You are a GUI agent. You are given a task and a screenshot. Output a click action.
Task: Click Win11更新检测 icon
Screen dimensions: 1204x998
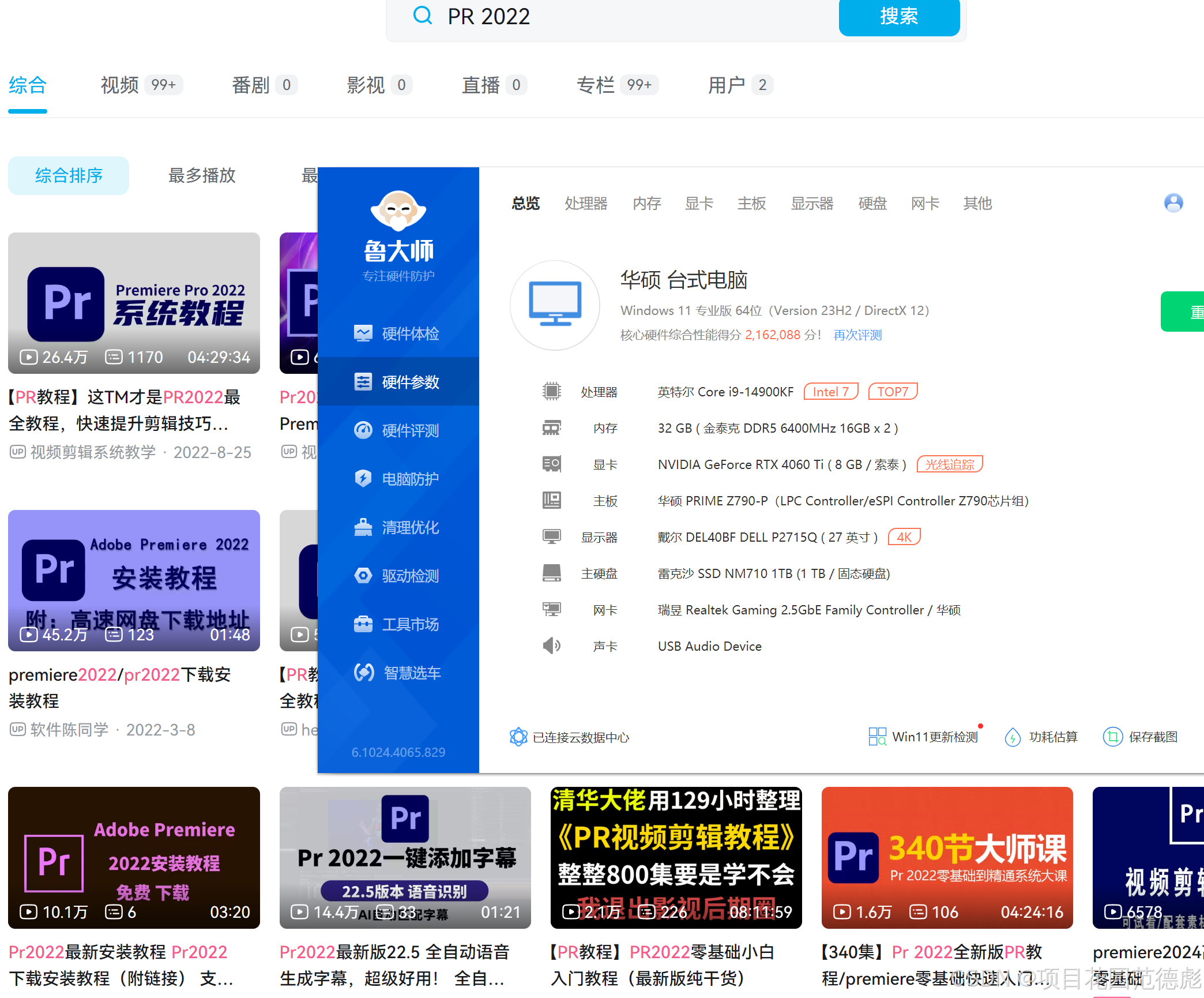click(x=877, y=737)
